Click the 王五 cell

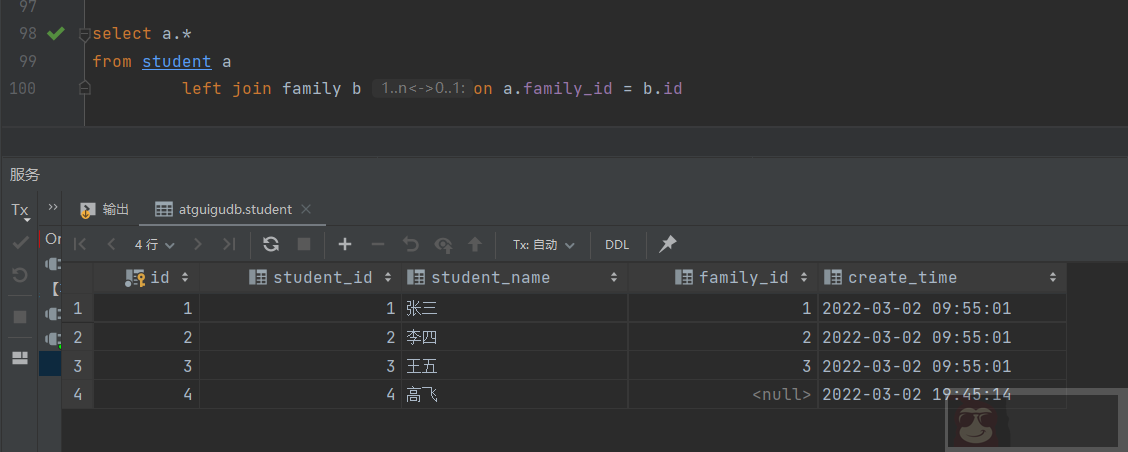point(514,366)
